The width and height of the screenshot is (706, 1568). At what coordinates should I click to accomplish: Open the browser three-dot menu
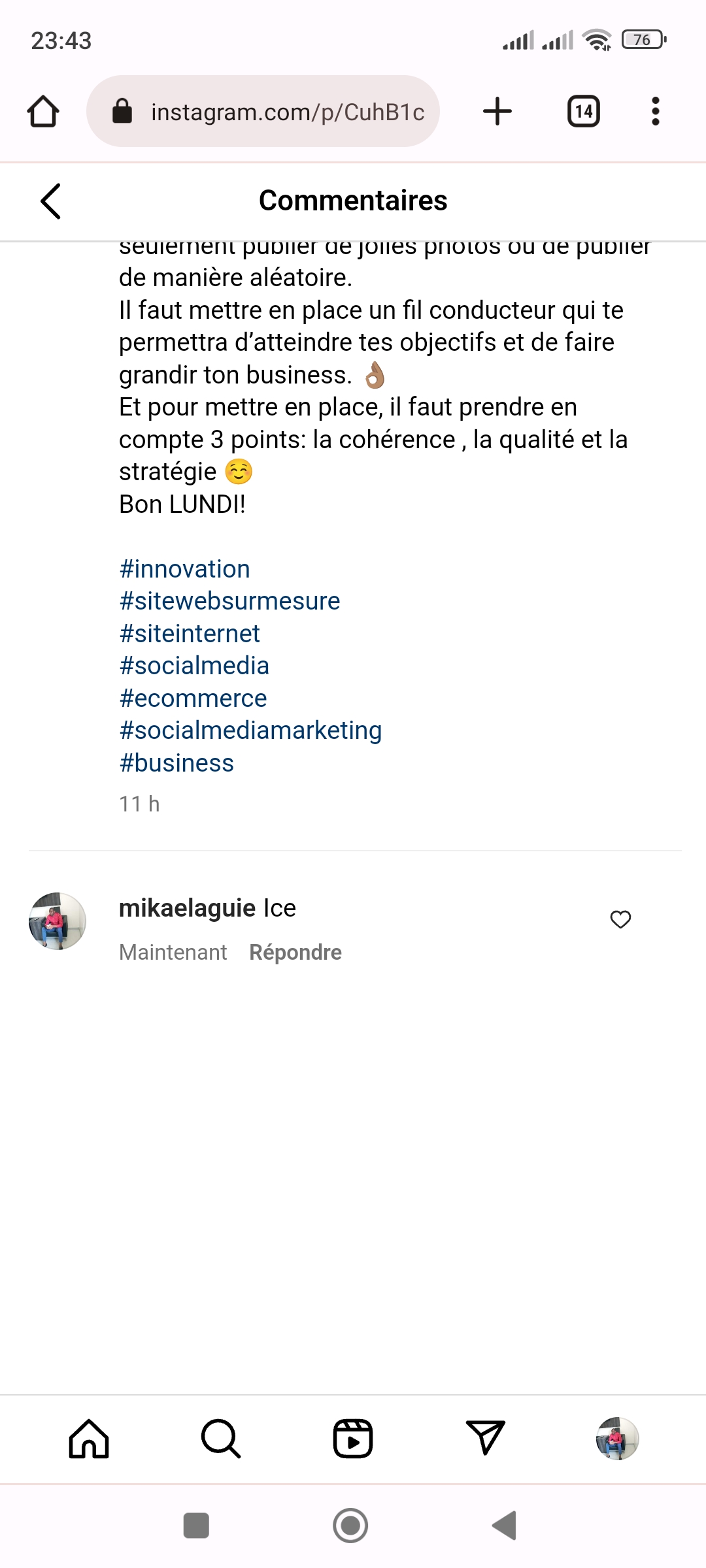click(x=655, y=111)
